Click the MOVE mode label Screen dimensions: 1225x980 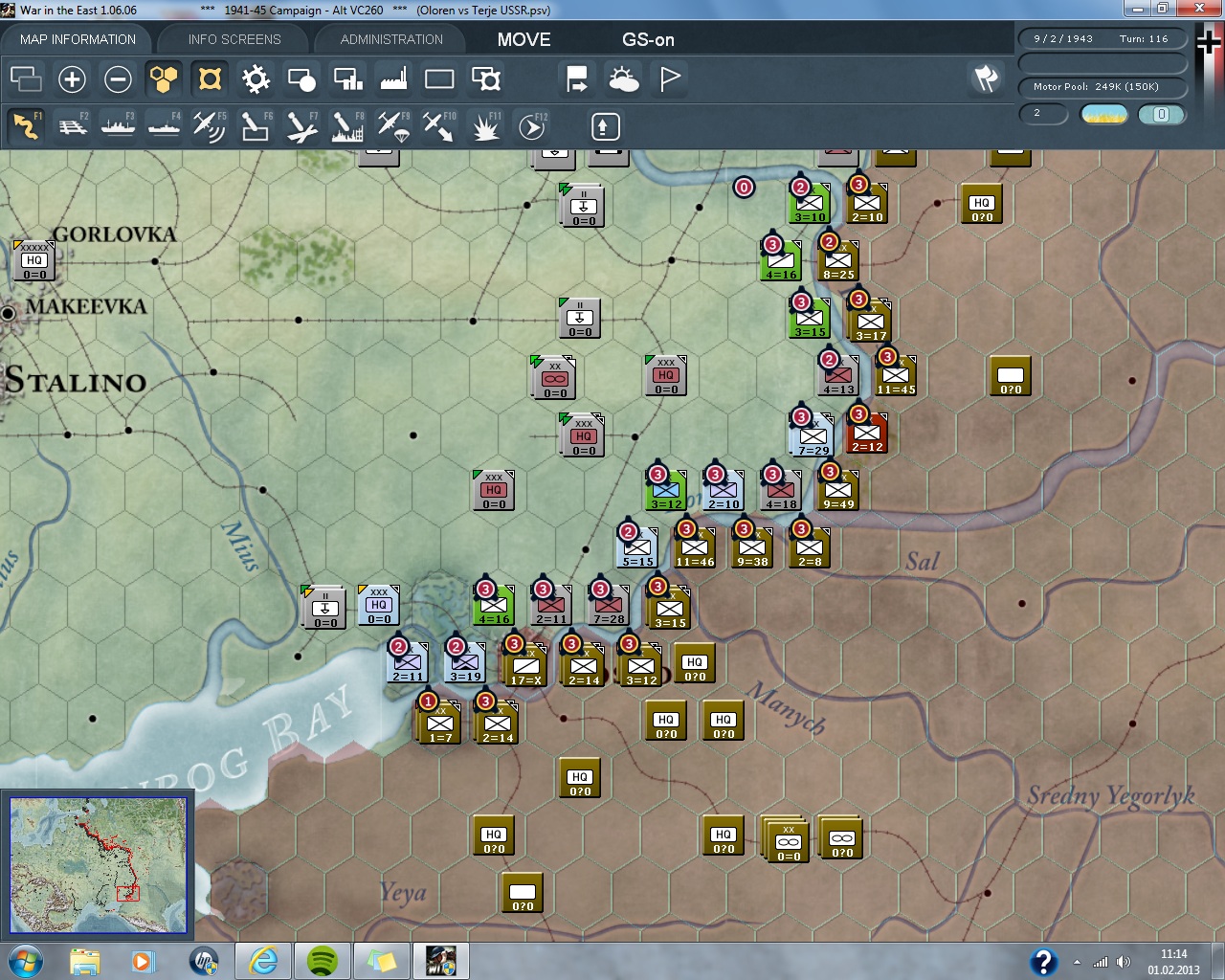pos(523,39)
